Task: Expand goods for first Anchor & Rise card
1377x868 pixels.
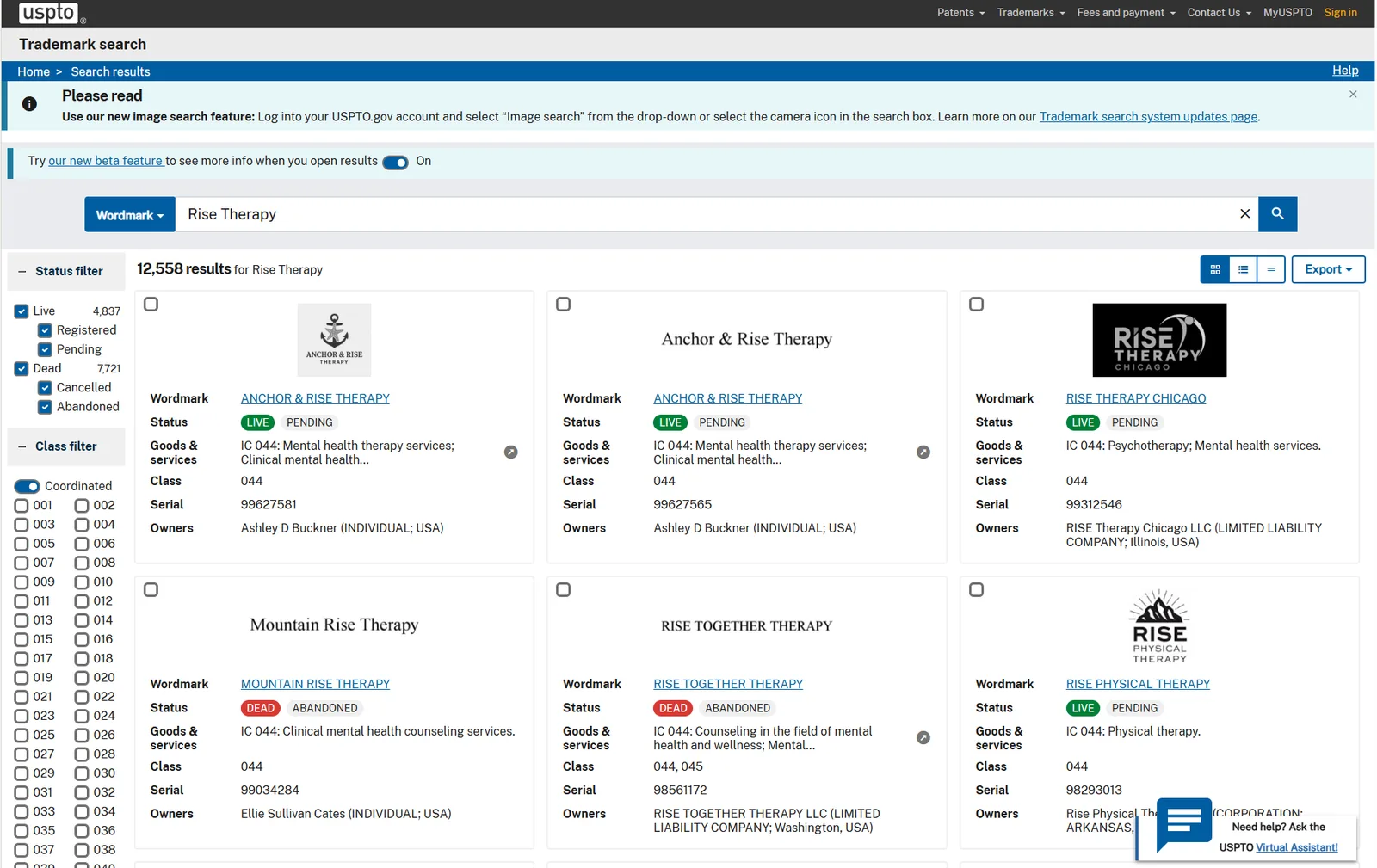Action: (x=511, y=452)
